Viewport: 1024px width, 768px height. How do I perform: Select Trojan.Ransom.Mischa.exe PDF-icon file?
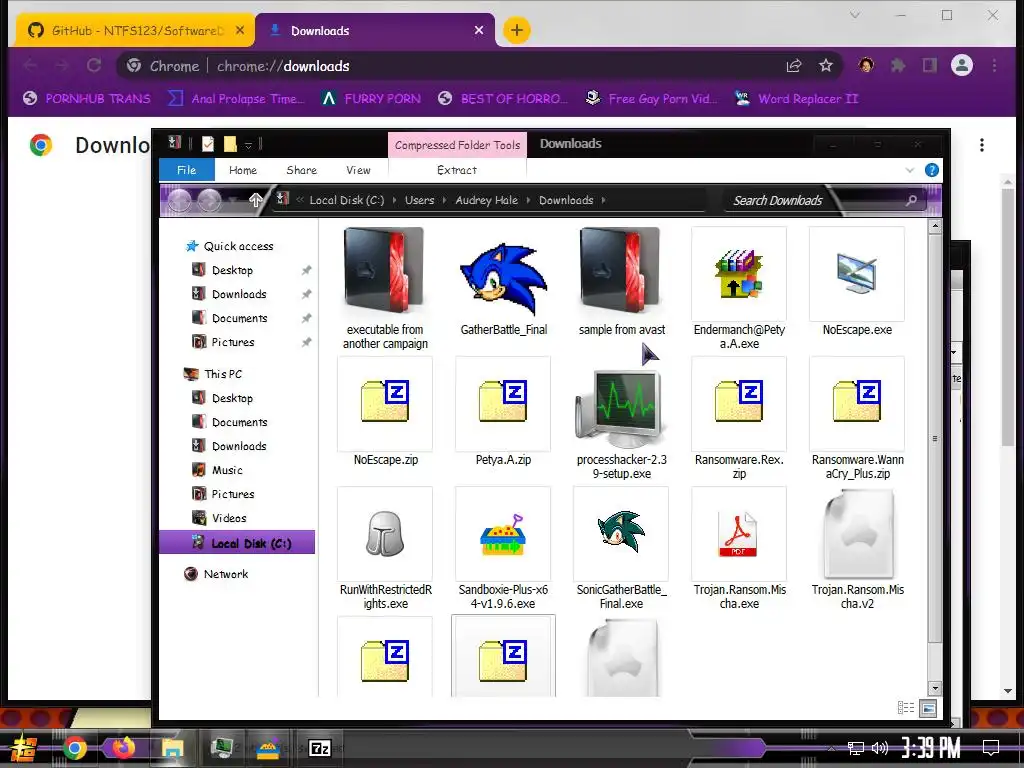[x=739, y=549]
